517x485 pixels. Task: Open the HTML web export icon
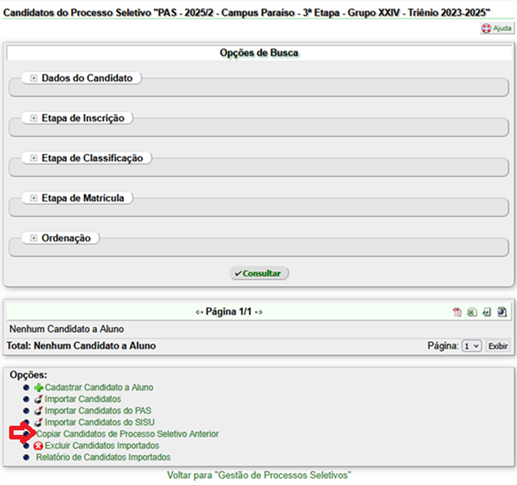click(x=502, y=312)
